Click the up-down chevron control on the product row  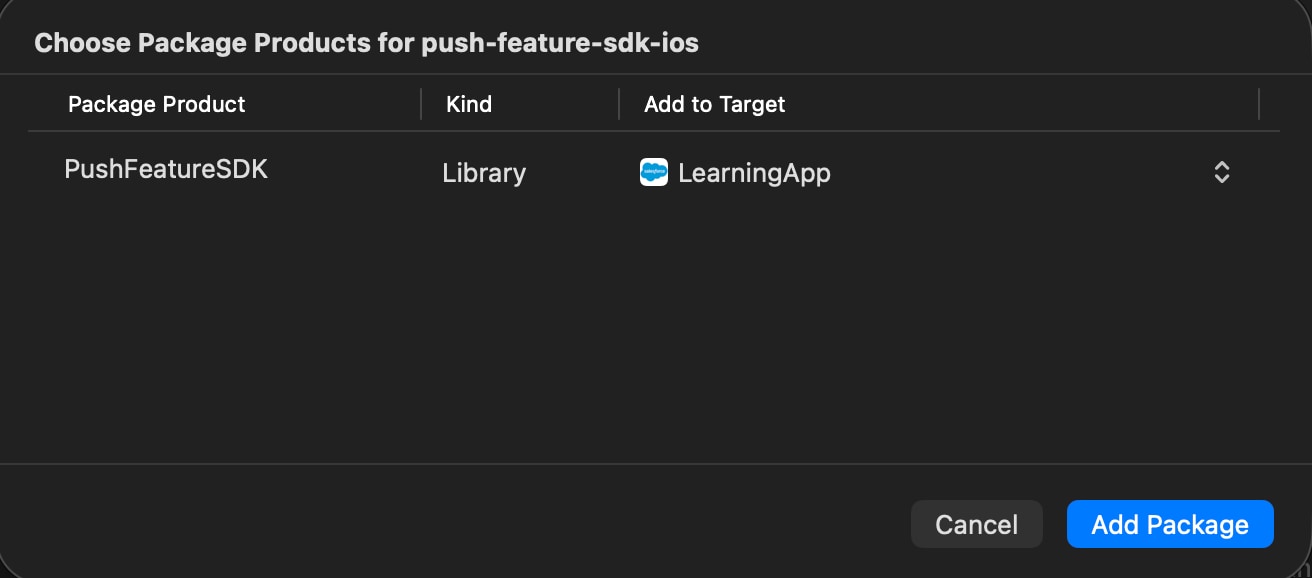pos(1221,172)
